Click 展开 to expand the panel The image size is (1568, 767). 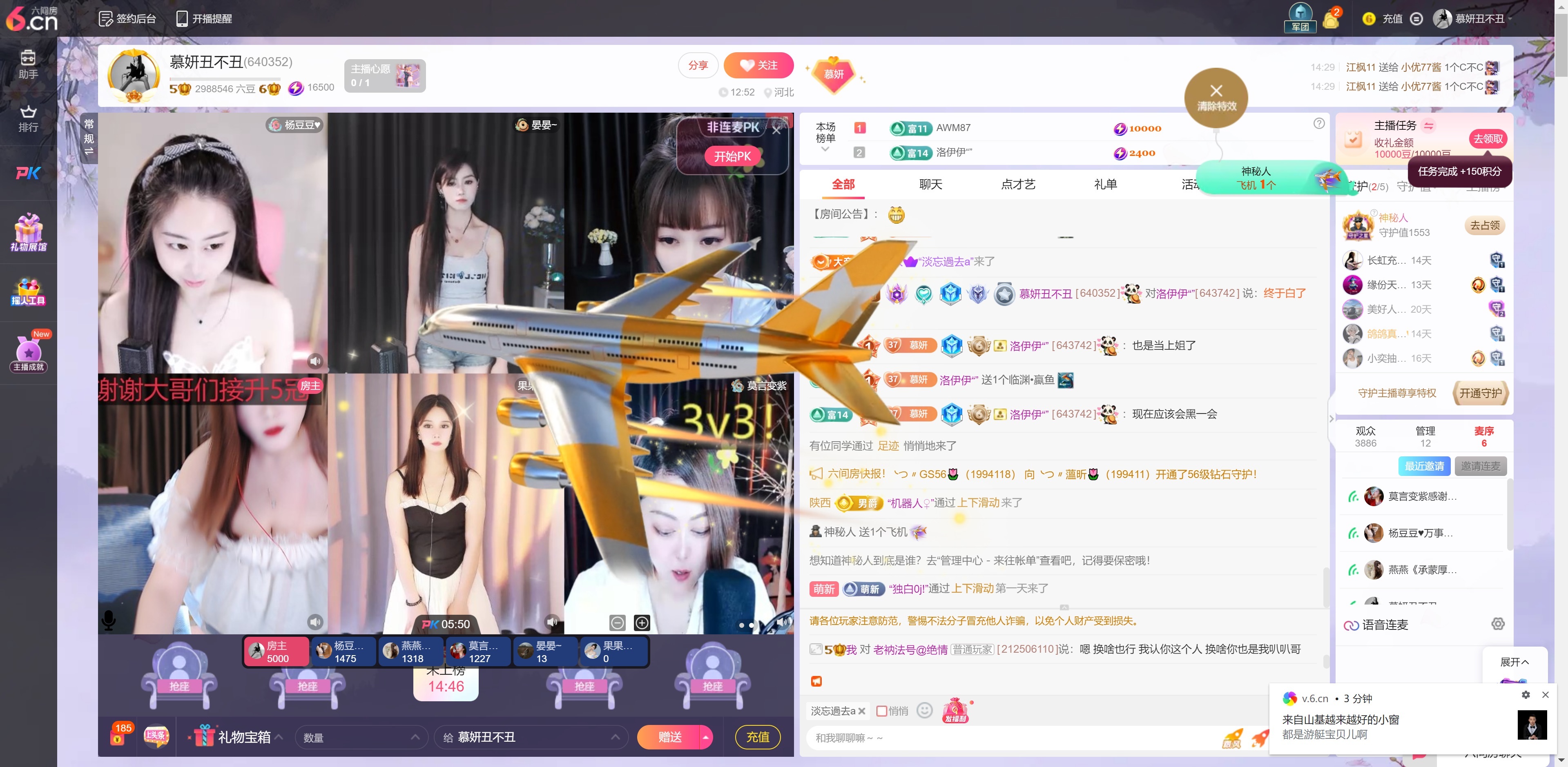(x=1514, y=662)
